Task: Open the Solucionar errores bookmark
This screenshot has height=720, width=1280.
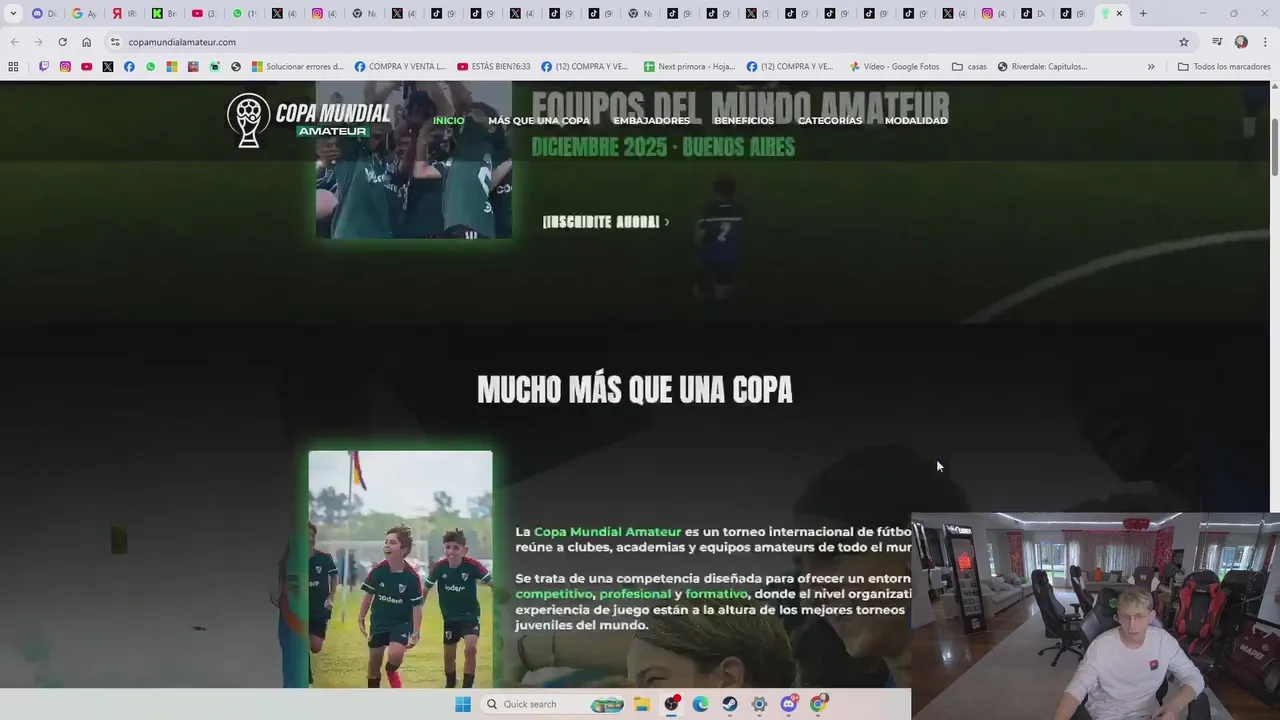Action: pos(297,67)
